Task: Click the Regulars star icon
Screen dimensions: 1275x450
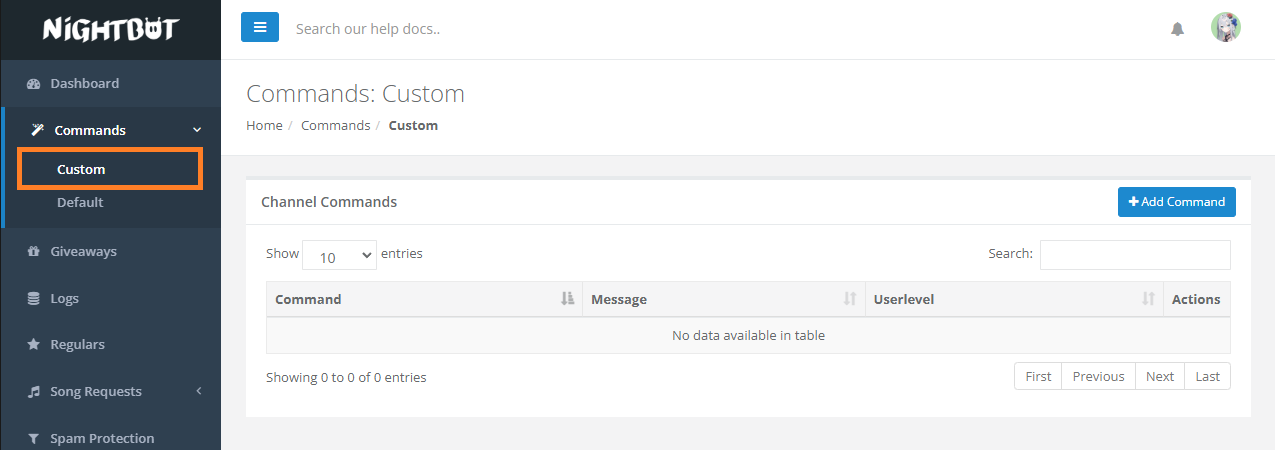Action: pyautogui.click(x=33, y=345)
